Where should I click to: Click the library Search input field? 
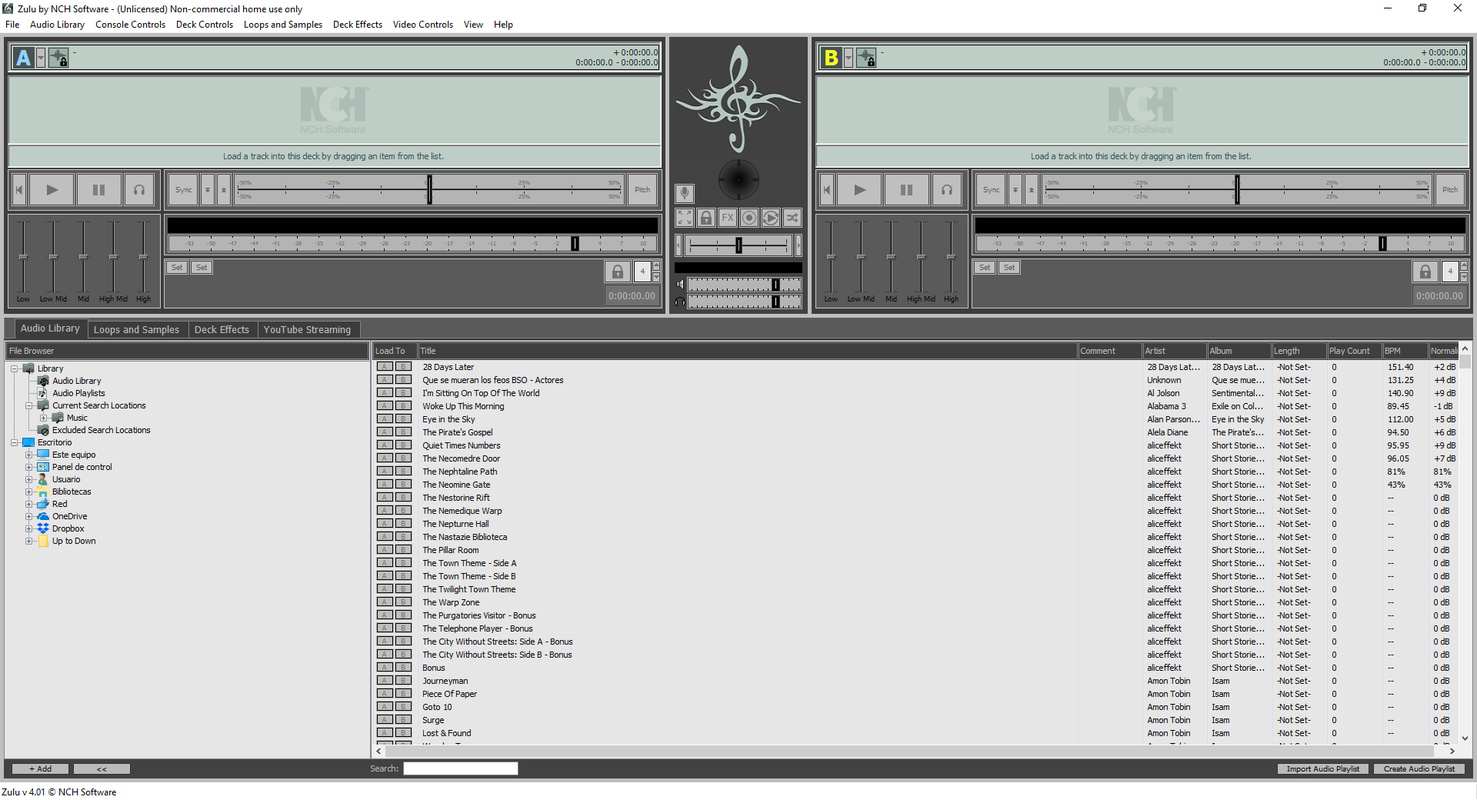pyautogui.click(x=460, y=768)
